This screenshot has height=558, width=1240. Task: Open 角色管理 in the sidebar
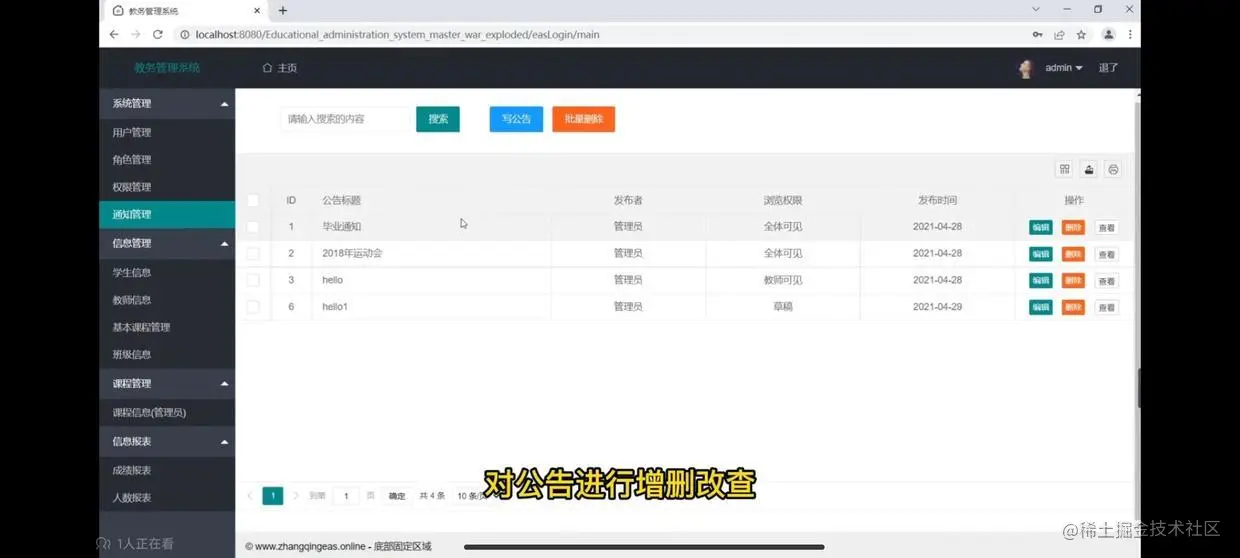(167, 160)
